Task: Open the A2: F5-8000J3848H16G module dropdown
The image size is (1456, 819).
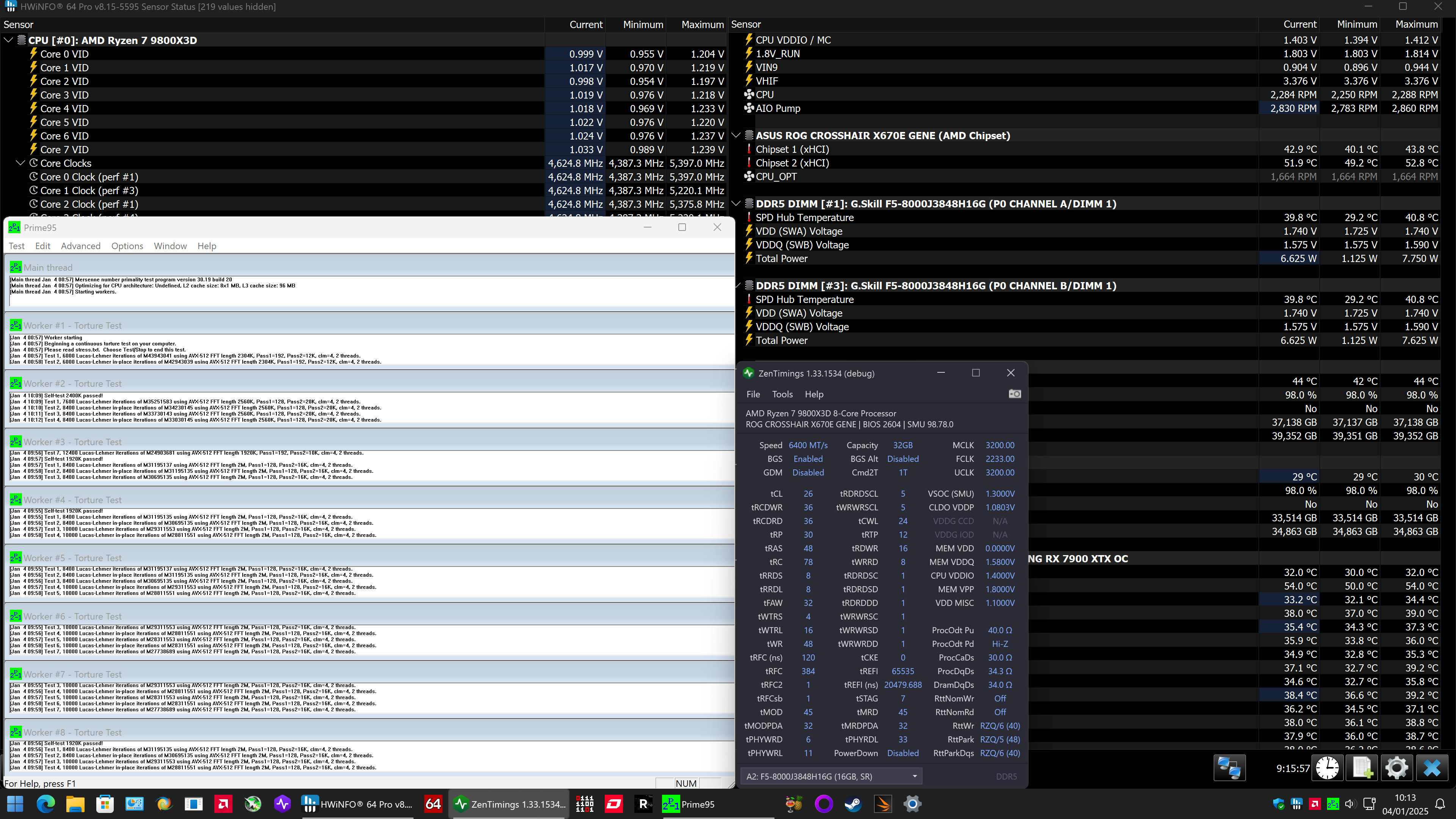Action: pos(831,776)
